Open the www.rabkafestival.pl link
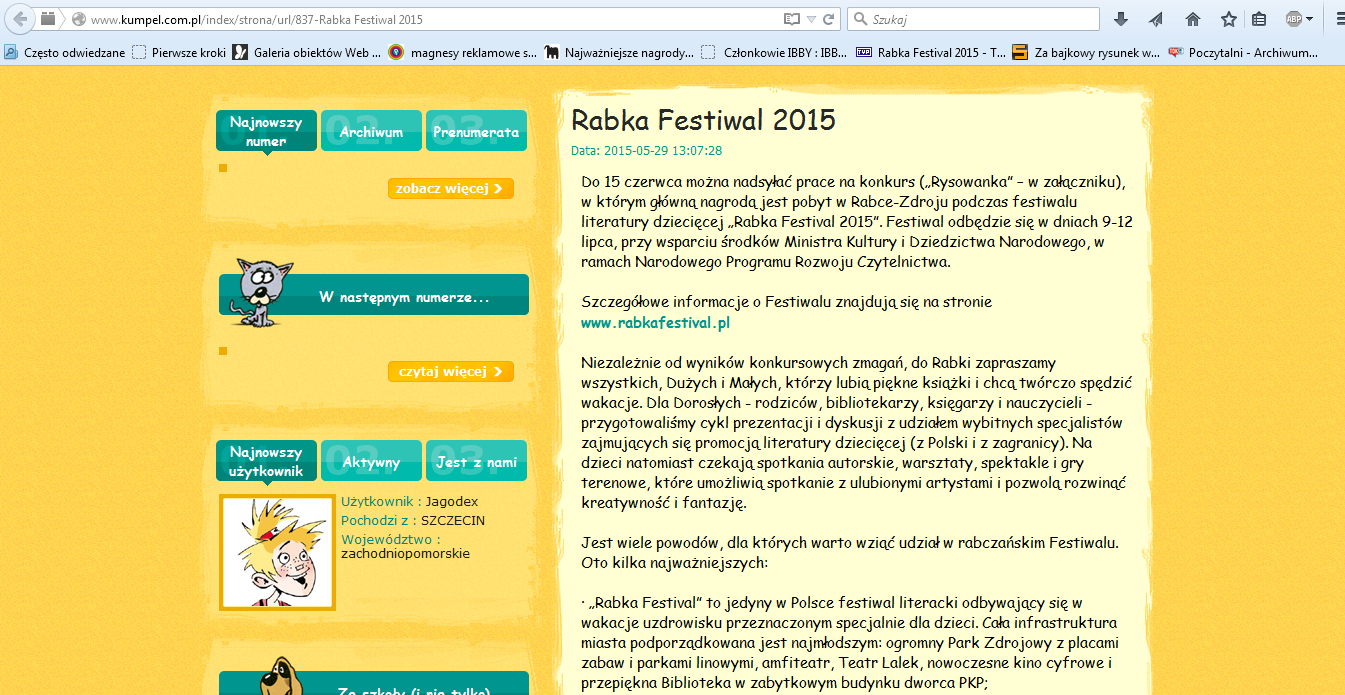The width and height of the screenshot is (1345, 695). [656, 322]
